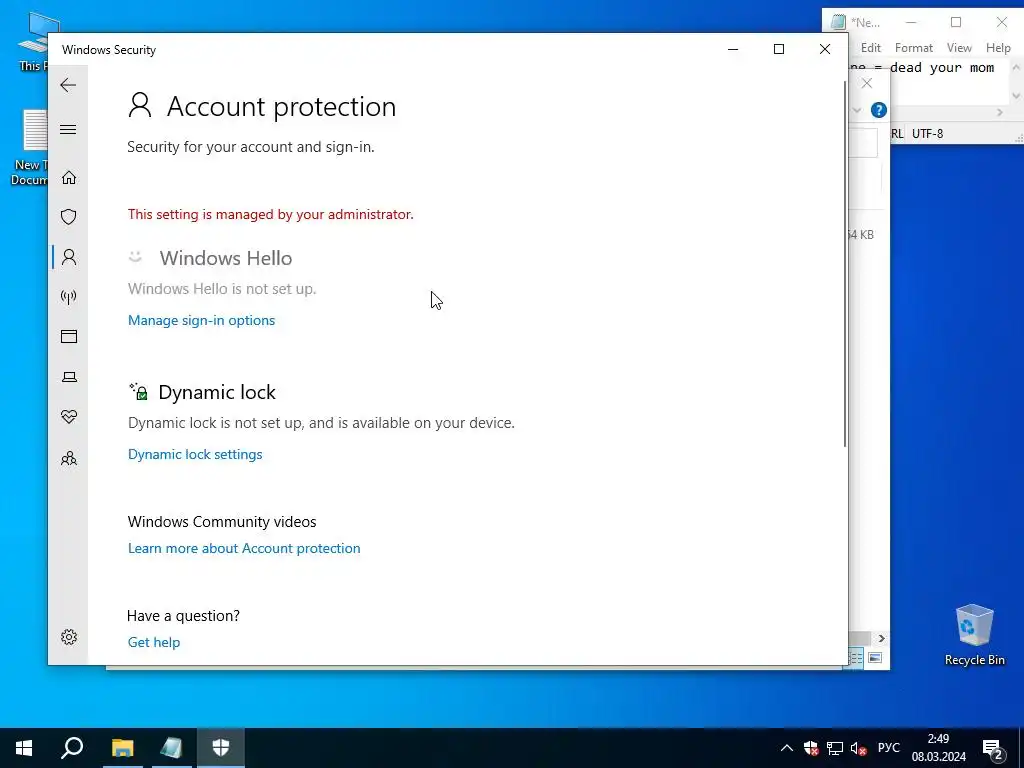This screenshot has height=768, width=1024.
Task: Switch to Notepad on taskbar
Action: pyautogui.click(x=171, y=748)
